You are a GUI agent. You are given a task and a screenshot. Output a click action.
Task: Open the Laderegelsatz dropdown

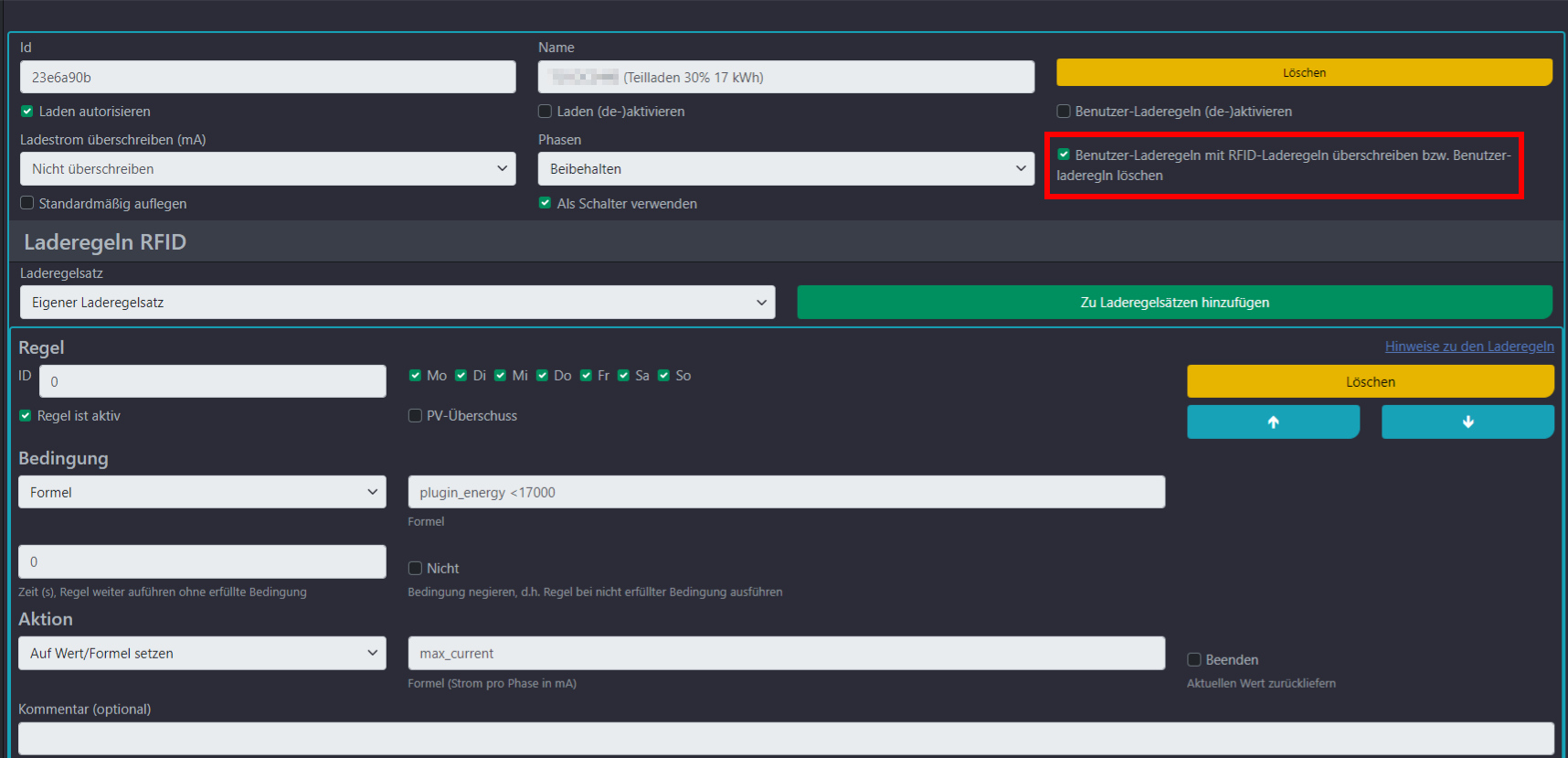point(397,303)
